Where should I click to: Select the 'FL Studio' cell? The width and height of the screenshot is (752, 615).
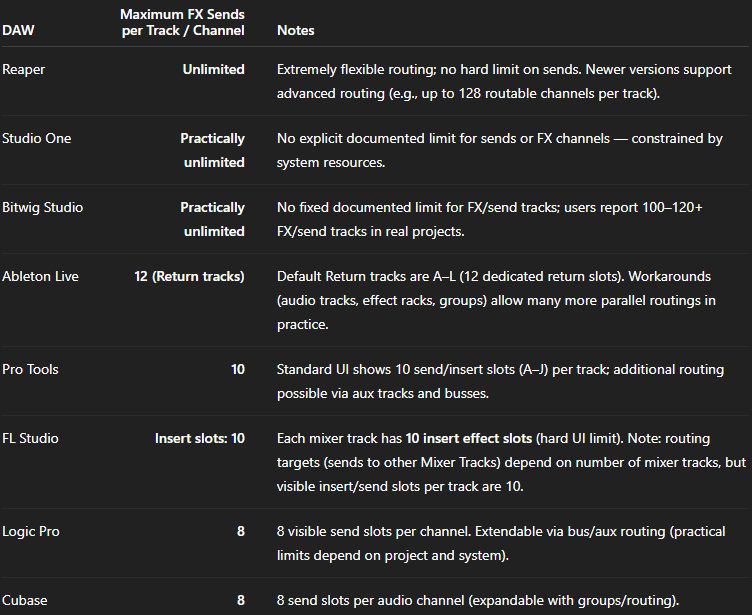[x=30, y=438]
